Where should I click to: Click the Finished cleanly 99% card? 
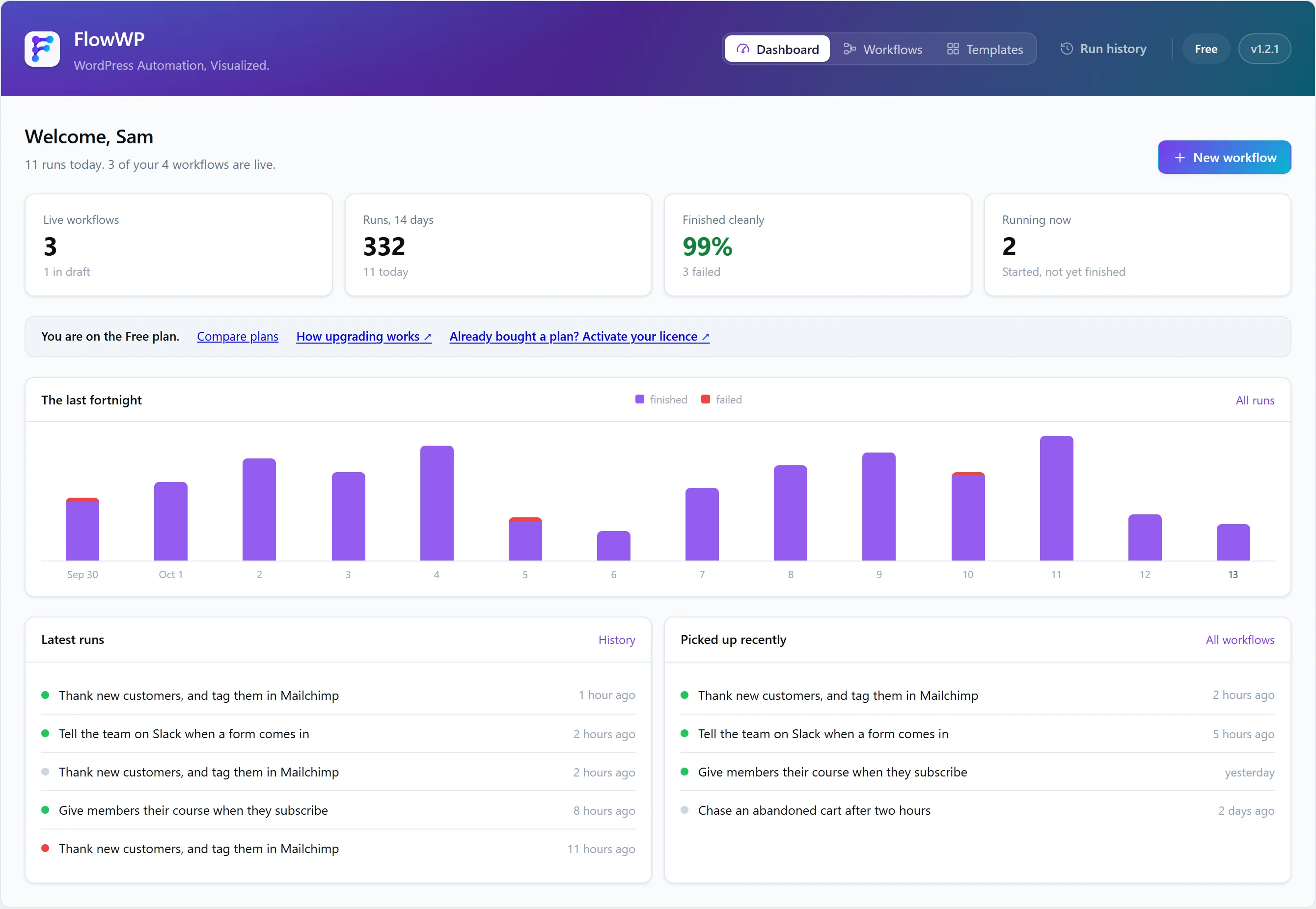tap(818, 245)
